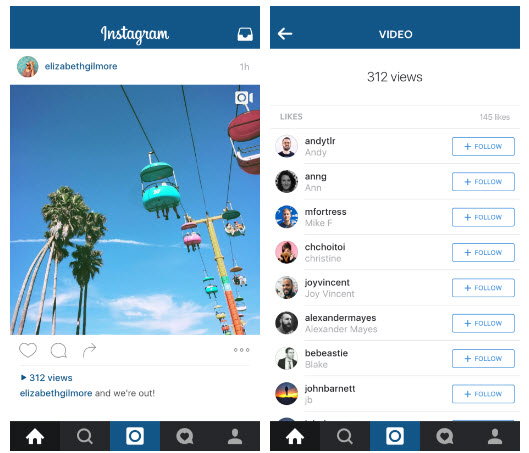
Task: Open chchoitoi's profile picture
Action: [x=286, y=252]
